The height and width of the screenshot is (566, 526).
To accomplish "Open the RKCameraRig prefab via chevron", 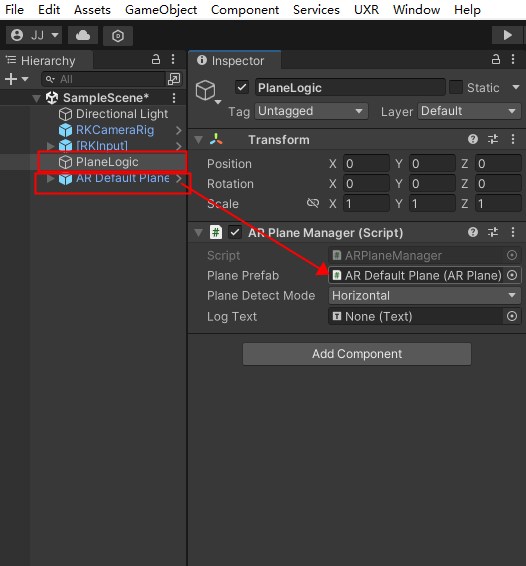I will (179, 130).
